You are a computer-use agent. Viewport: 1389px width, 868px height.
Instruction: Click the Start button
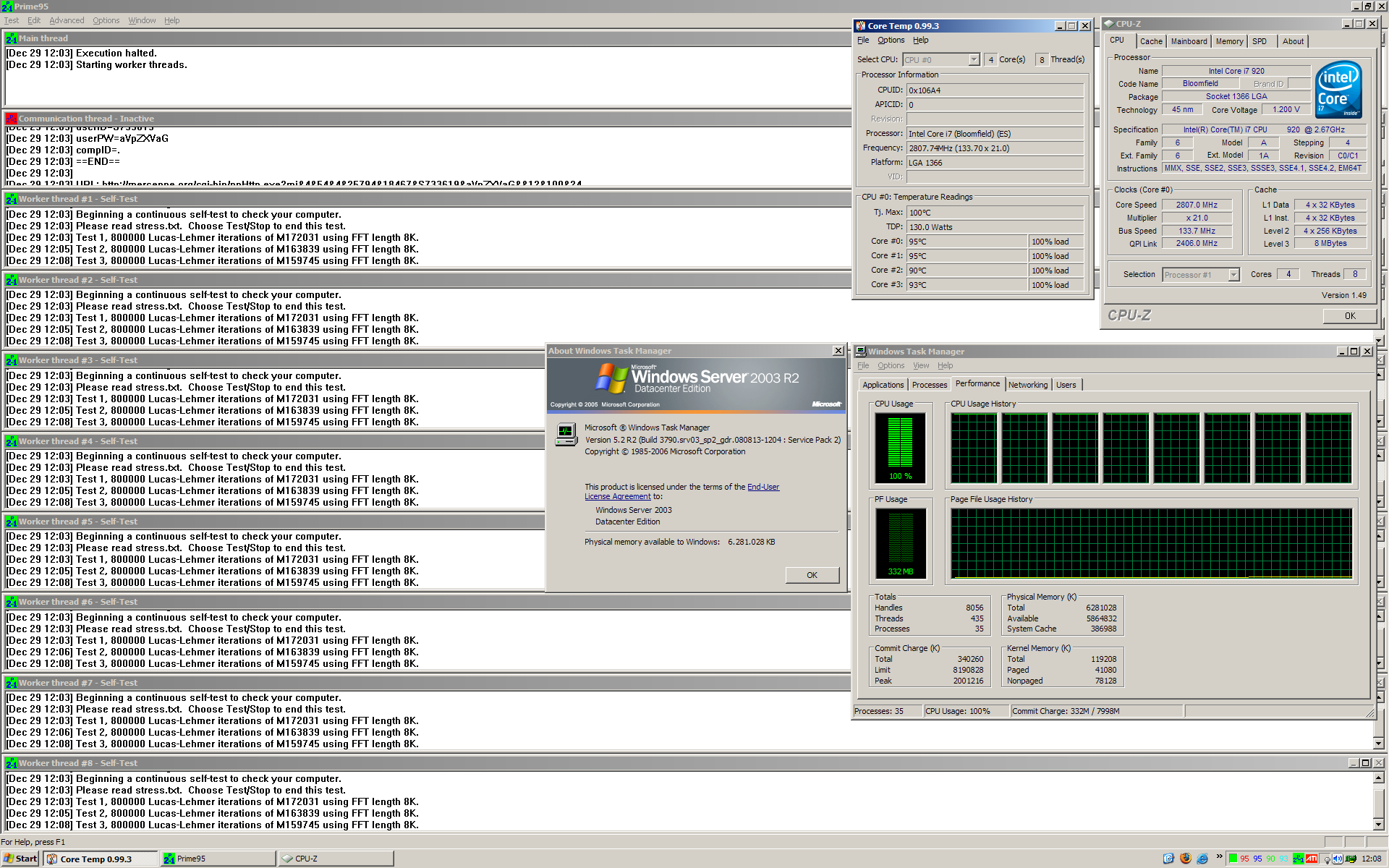click(x=20, y=859)
